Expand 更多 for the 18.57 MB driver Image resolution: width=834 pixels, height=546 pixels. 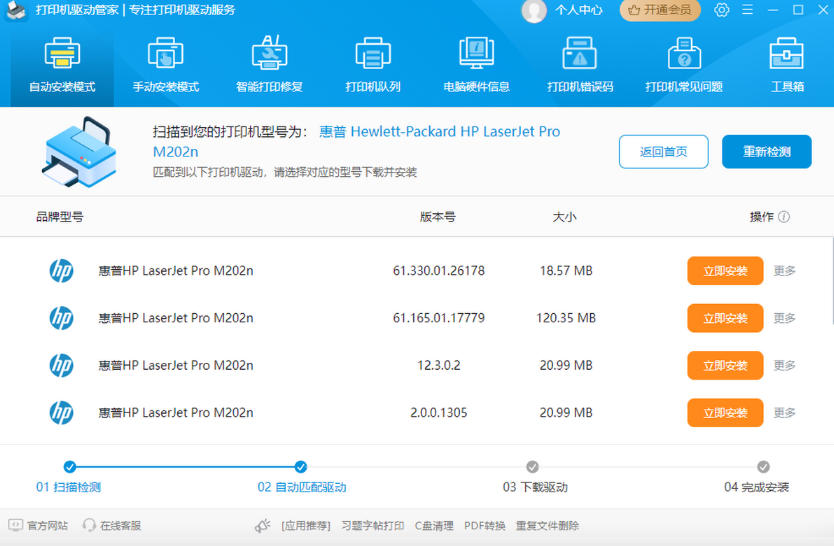click(784, 271)
